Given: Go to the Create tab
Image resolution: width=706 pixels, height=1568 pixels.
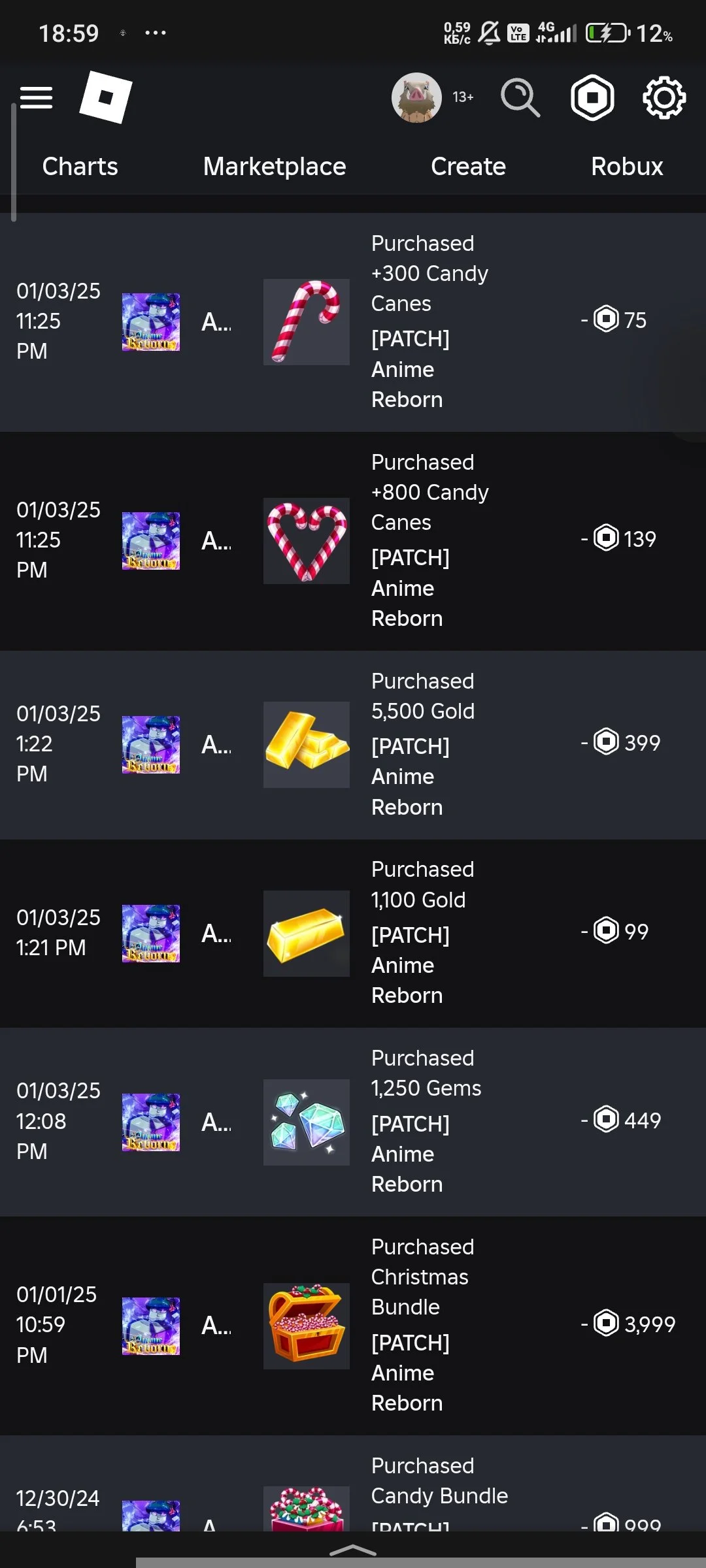Looking at the screenshot, I should click(x=468, y=167).
